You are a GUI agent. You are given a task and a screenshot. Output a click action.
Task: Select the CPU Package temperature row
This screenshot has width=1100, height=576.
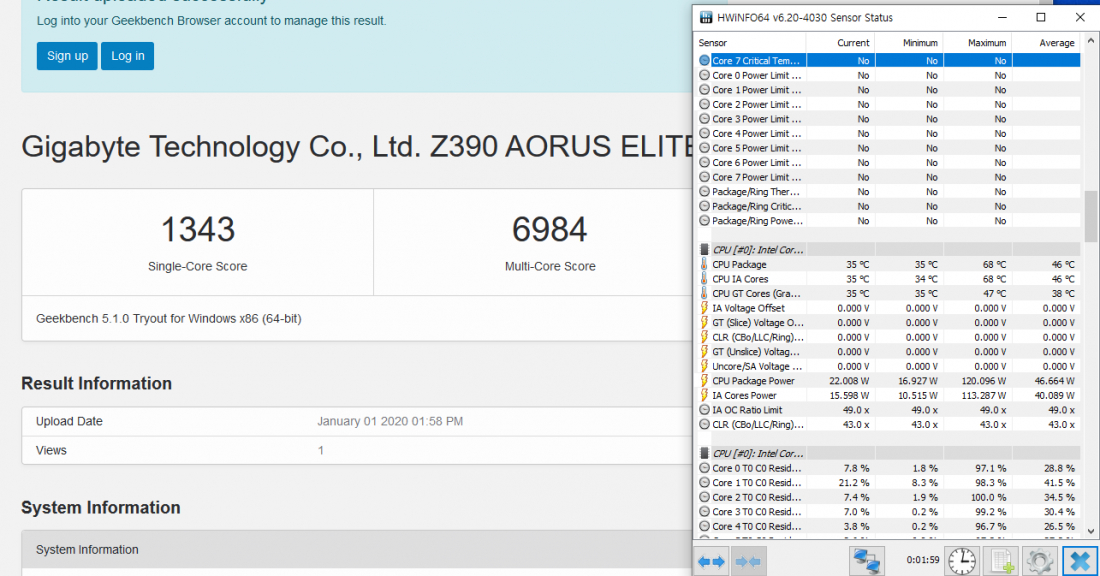888,264
